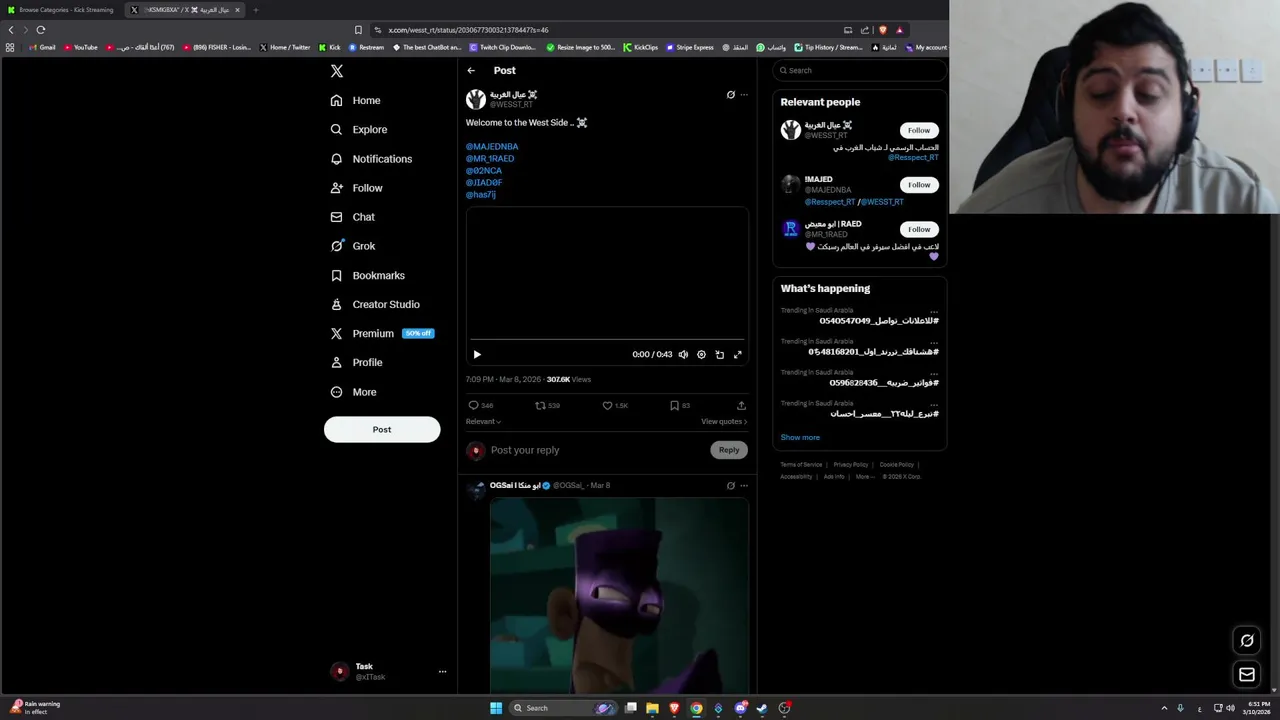Open replies via the comment icon
This screenshot has width=1280, height=720.
pos(474,405)
